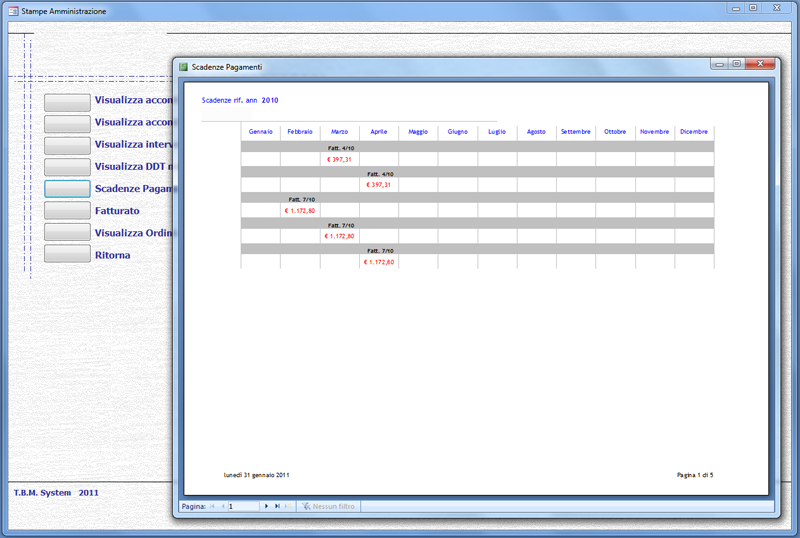Maximize the Stampe Amministrazione window

tap(753, 8)
